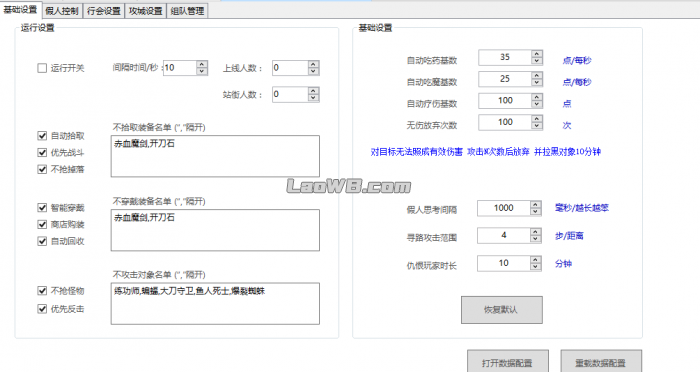Select the 组队管理 tab
Image resolution: width=700 pixels, height=372 pixels.
click(188, 11)
